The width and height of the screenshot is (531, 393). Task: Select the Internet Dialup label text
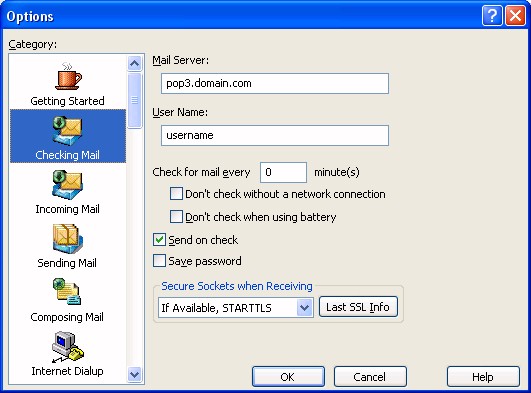tap(67, 371)
